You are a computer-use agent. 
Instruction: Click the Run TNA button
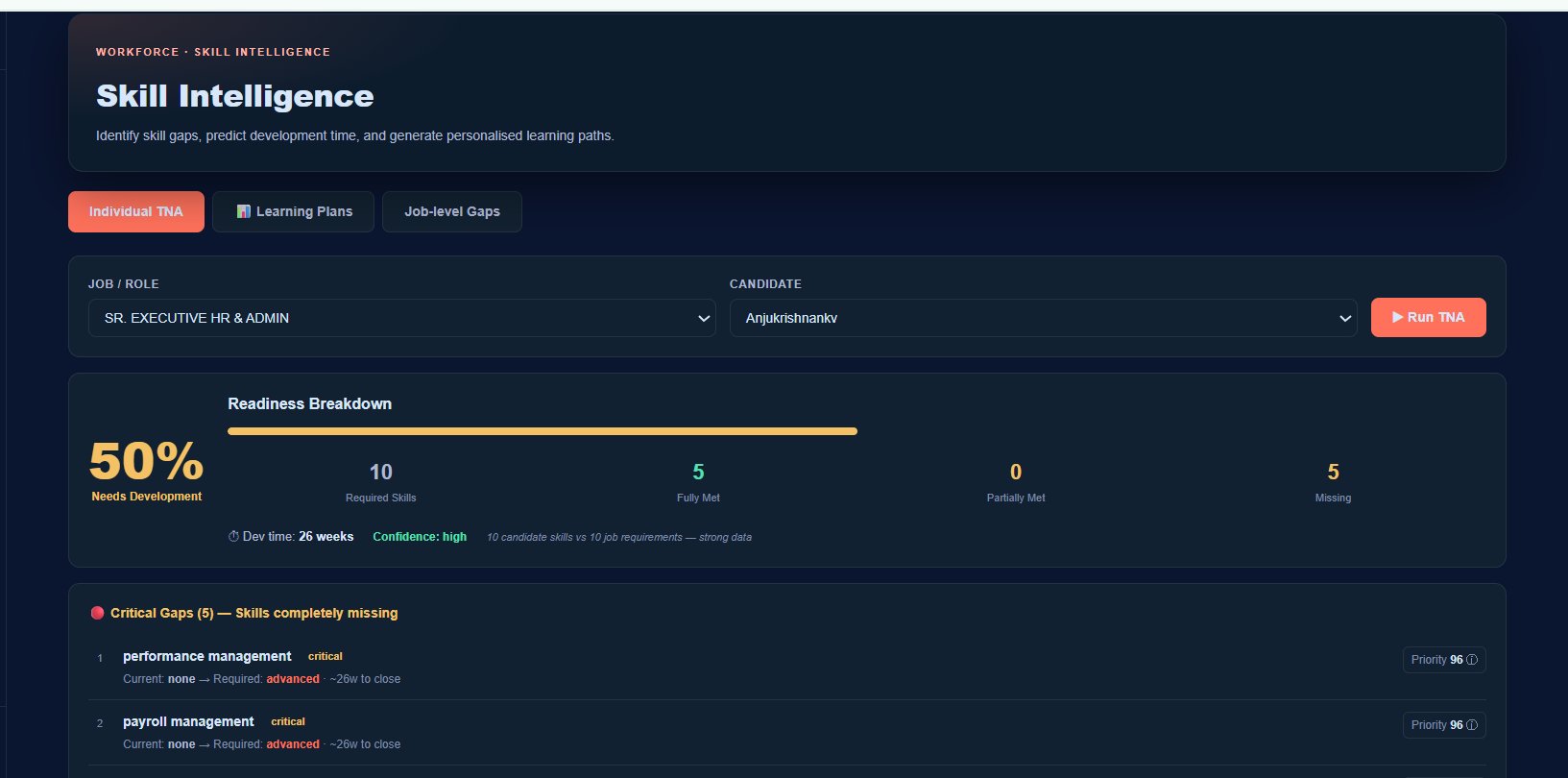pos(1429,317)
